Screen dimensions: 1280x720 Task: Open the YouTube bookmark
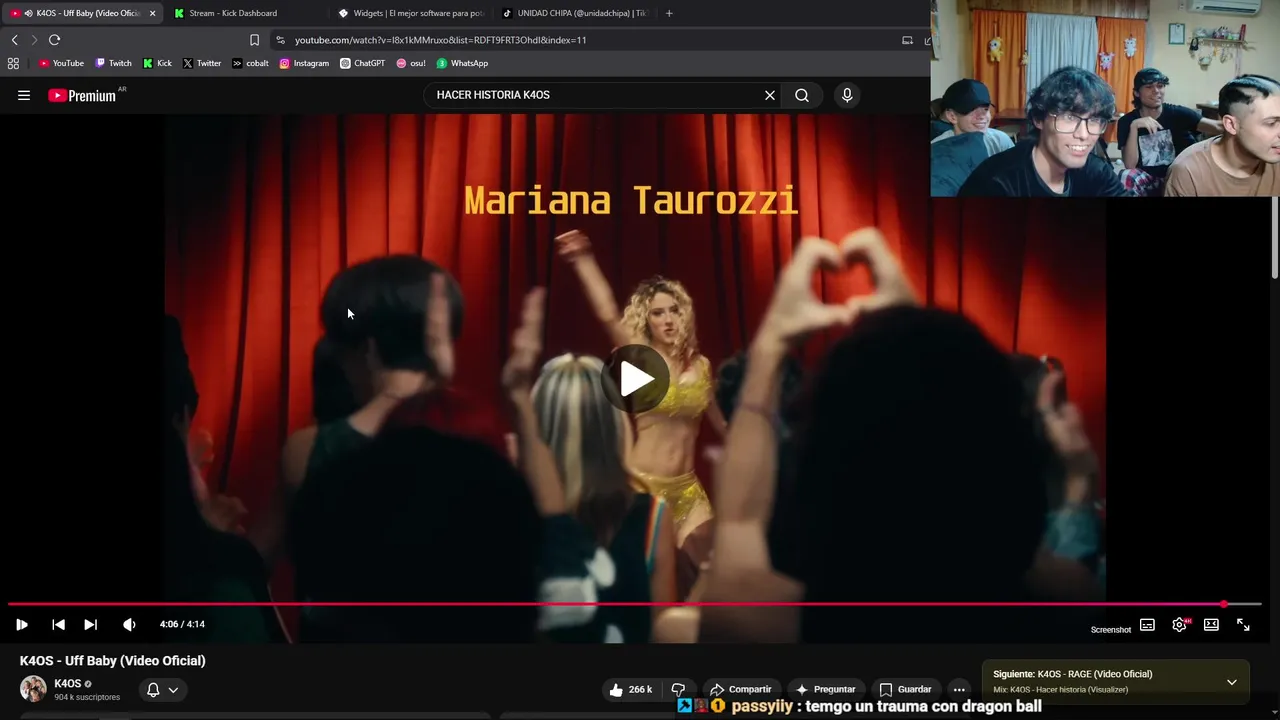[x=61, y=63]
